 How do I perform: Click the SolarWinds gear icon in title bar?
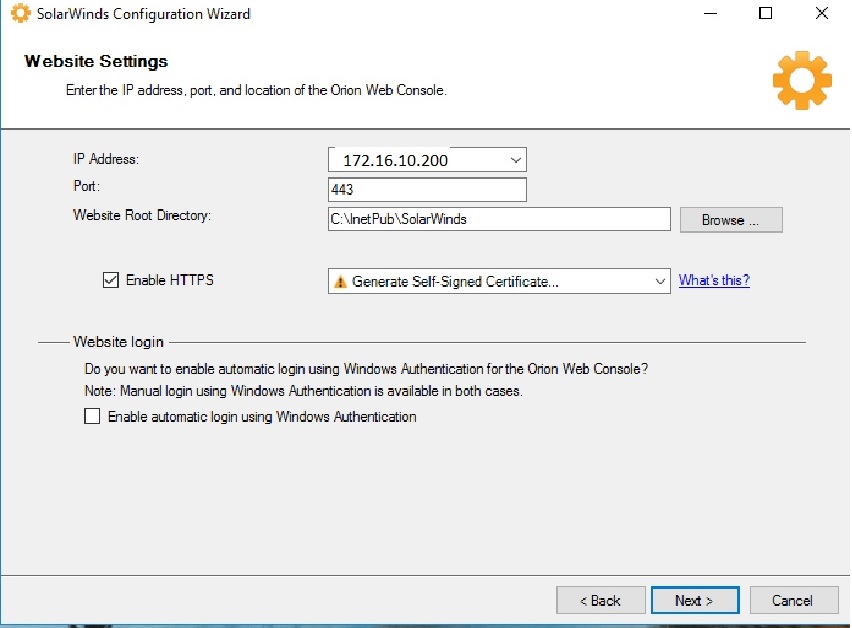tap(20, 13)
